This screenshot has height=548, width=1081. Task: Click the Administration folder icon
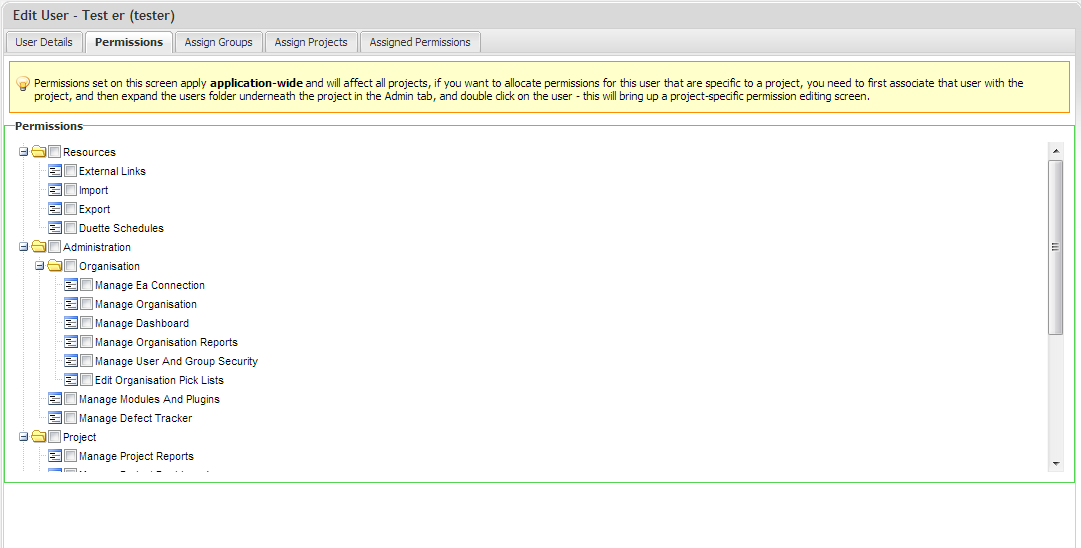click(x=39, y=247)
